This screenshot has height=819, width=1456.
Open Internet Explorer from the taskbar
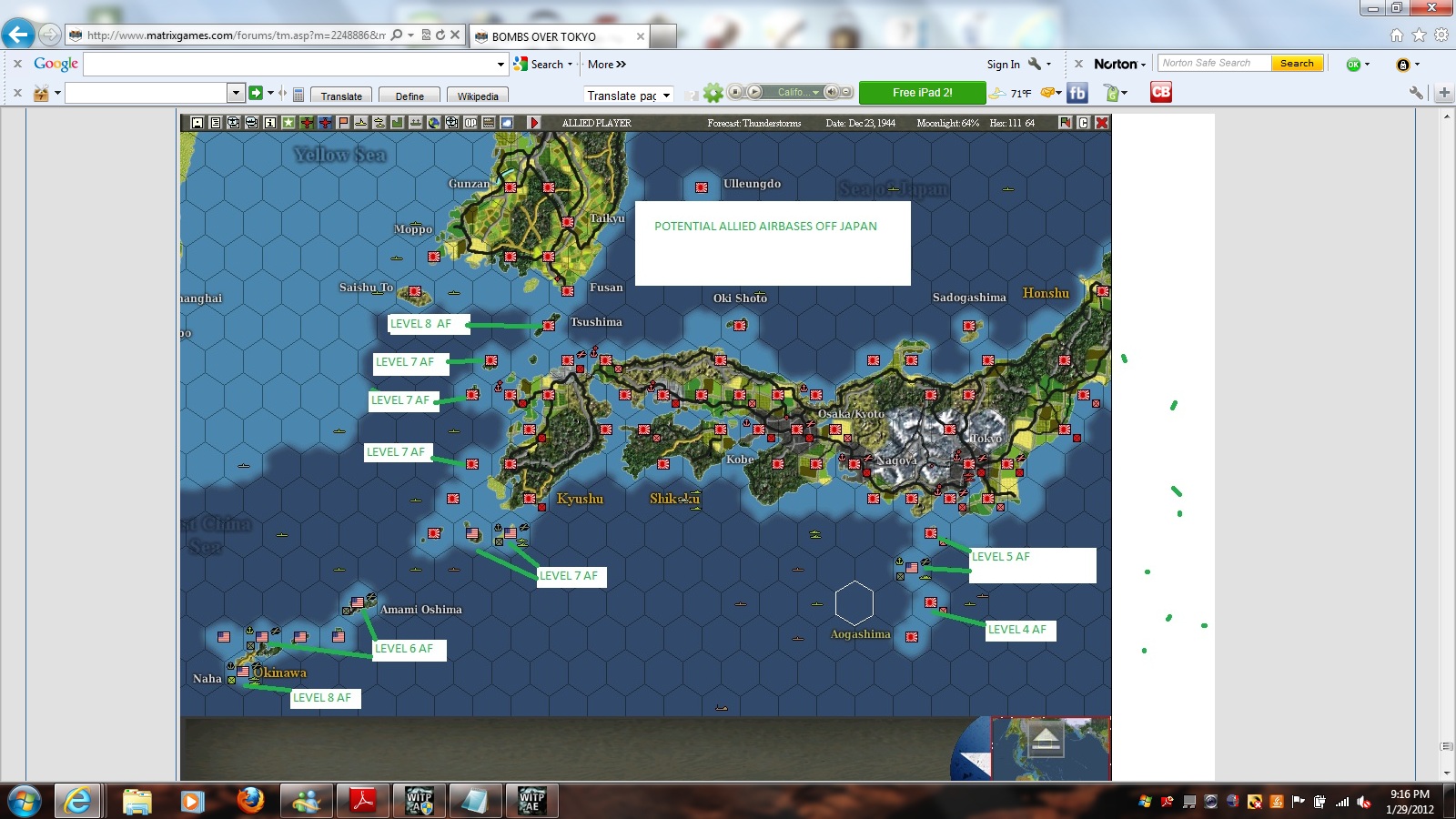tap(78, 801)
